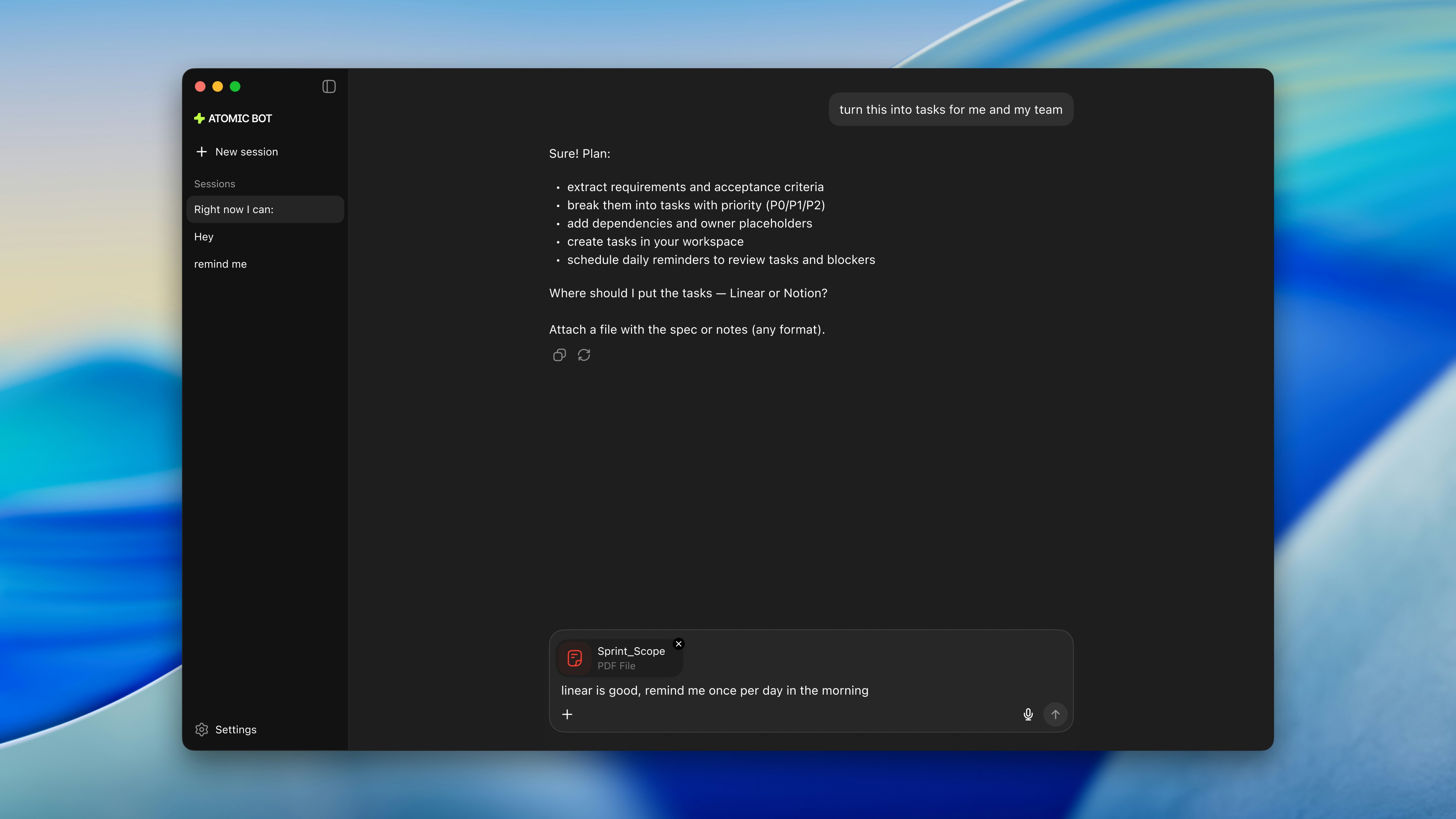
Task: Copy the assistant's plan response
Action: pos(559,355)
